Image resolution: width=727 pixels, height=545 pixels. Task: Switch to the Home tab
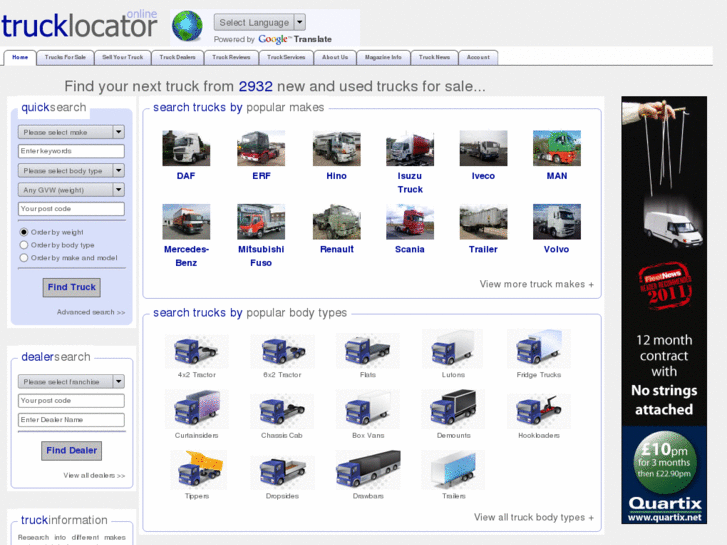pos(20,58)
